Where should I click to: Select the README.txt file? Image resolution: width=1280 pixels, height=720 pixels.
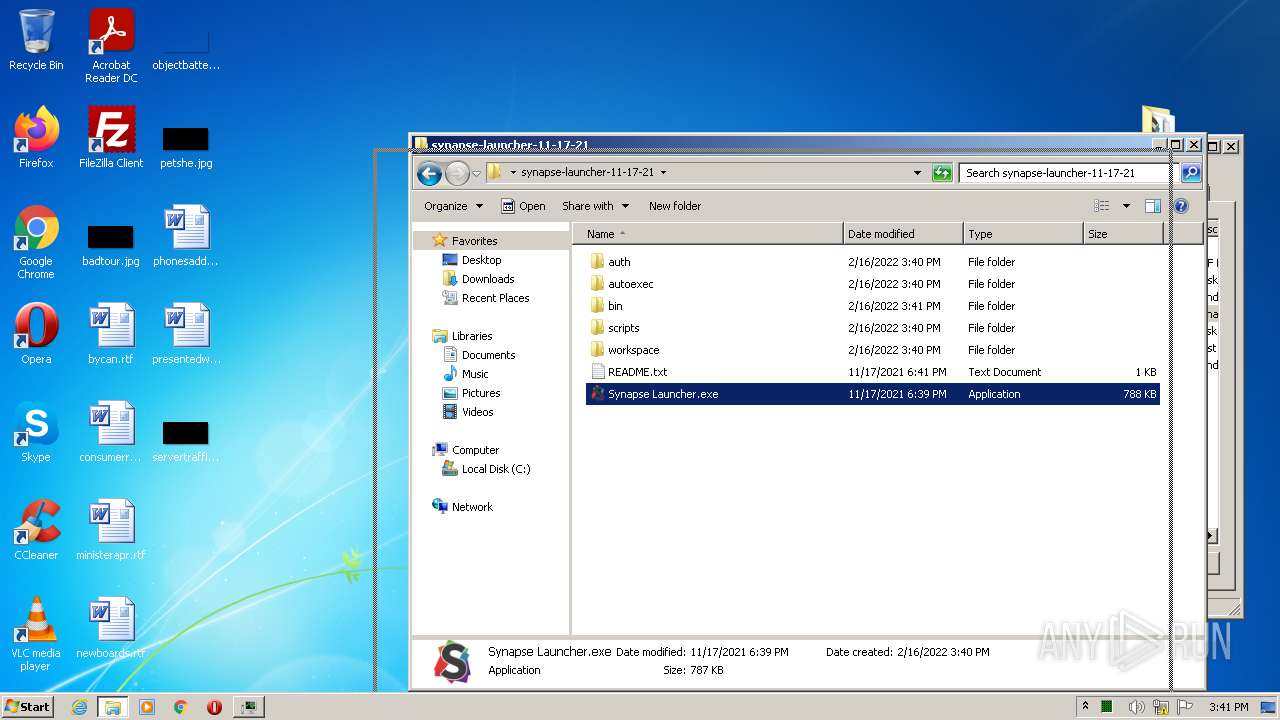pyautogui.click(x=637, y=372)
